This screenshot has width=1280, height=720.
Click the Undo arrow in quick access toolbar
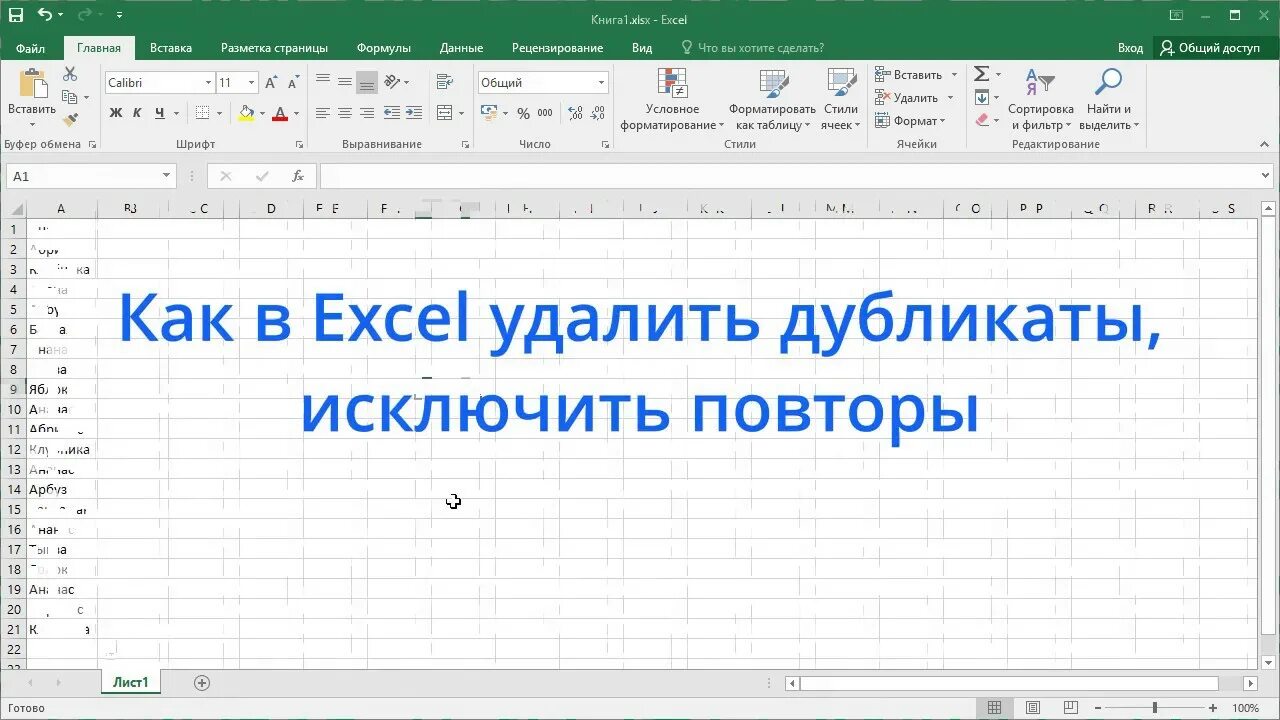click(x=45, y=15)
